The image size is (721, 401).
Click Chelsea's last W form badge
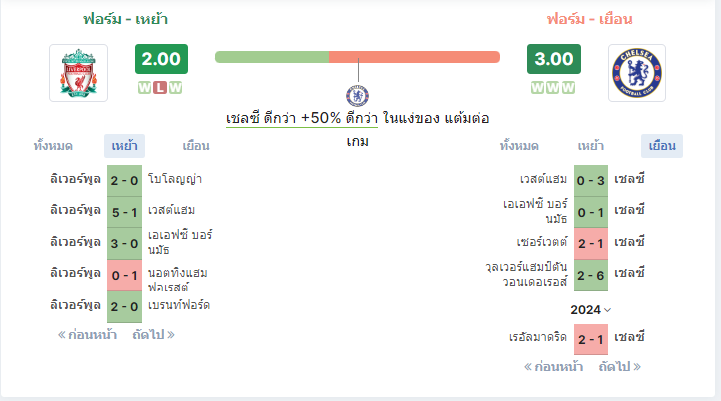pos(568,87)
